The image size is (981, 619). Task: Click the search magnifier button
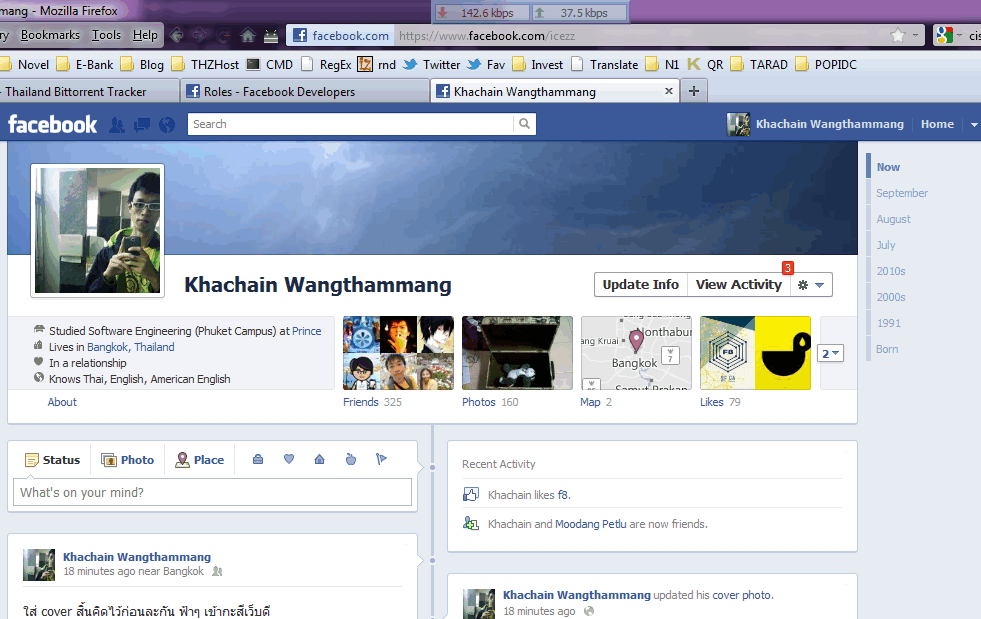(x=524, y=124)
